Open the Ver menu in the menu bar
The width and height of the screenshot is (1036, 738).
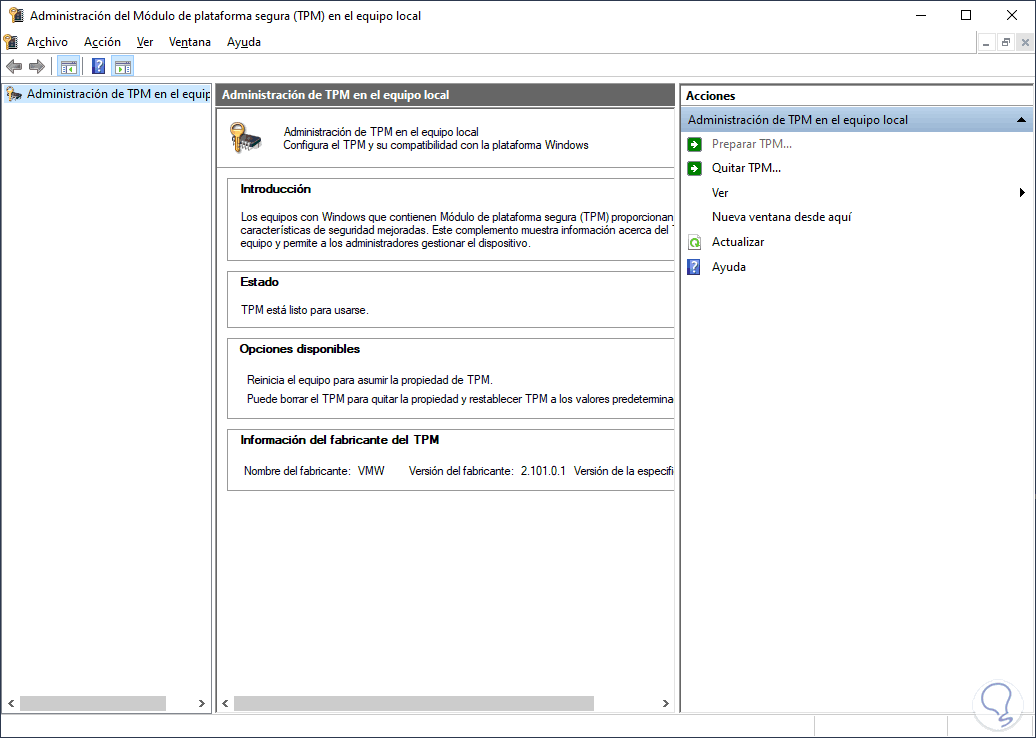point(145,42)
